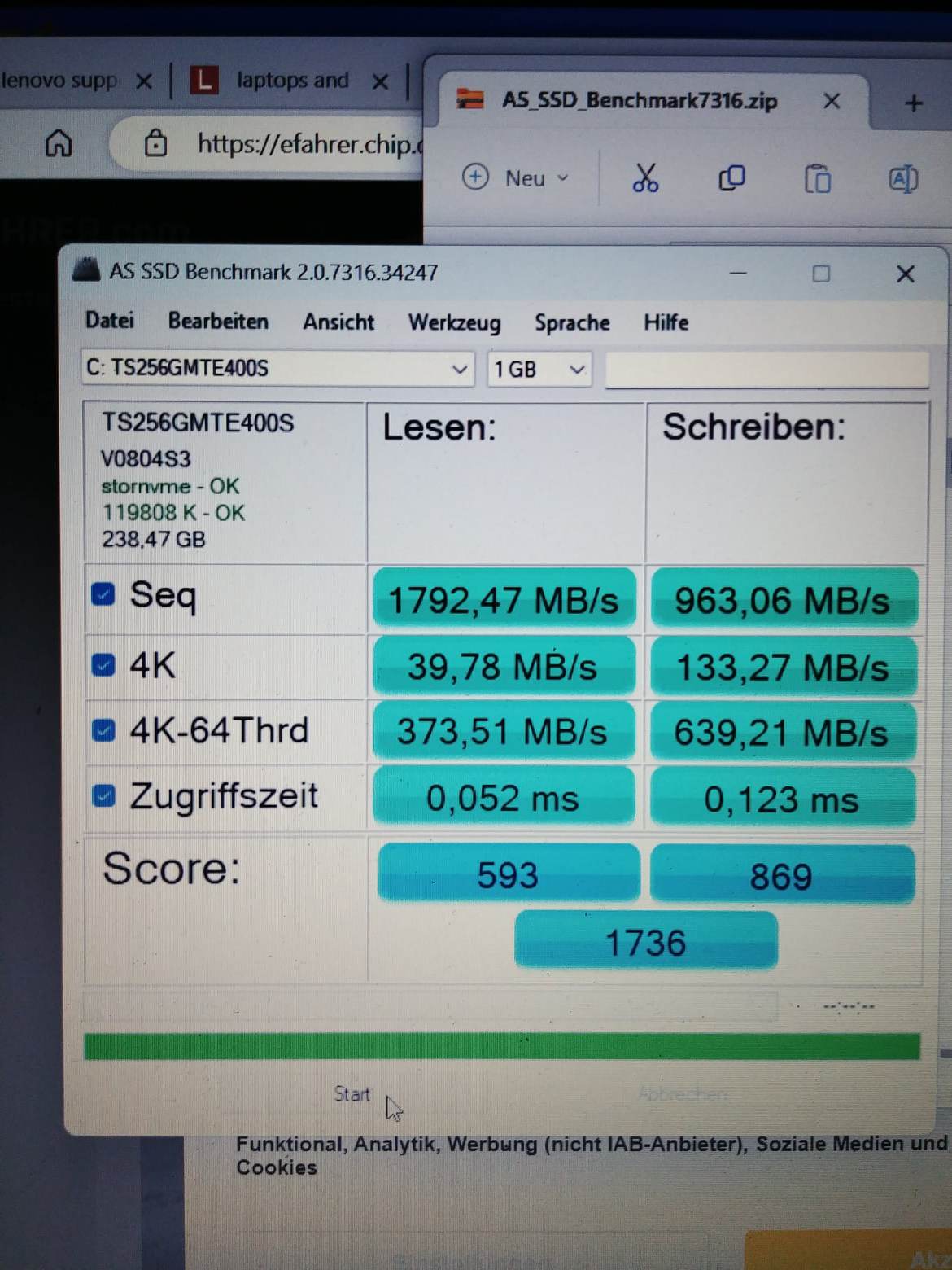952x1270 pixels.
Task: Close the AS SSD Benchmark window
Action: tap(906, 274)
